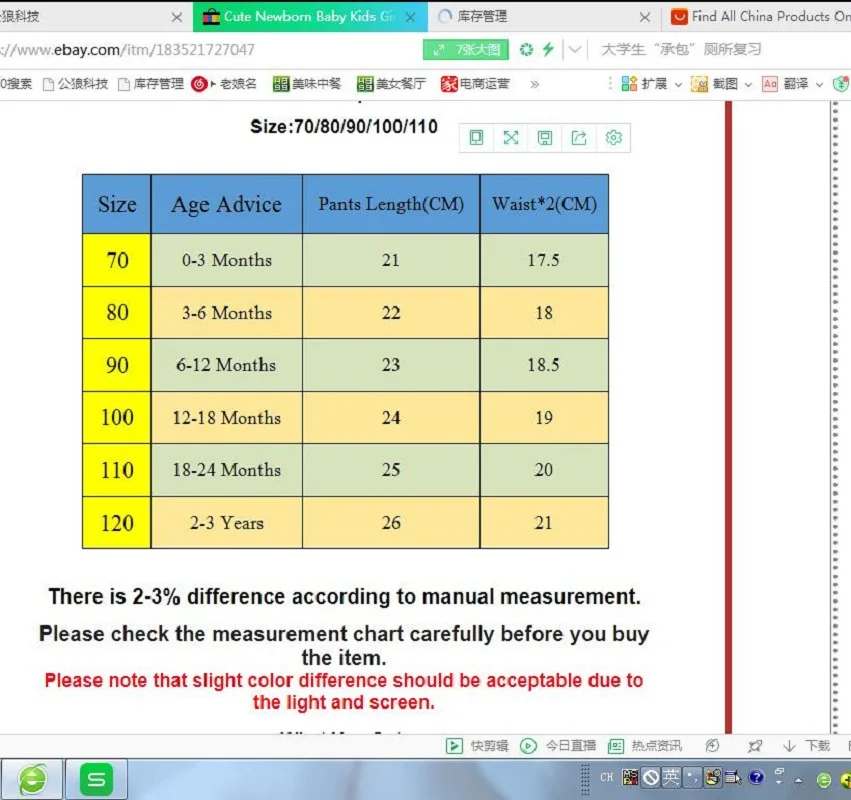
Task: Click the IME help question mark icon
Action: (755, 777)
